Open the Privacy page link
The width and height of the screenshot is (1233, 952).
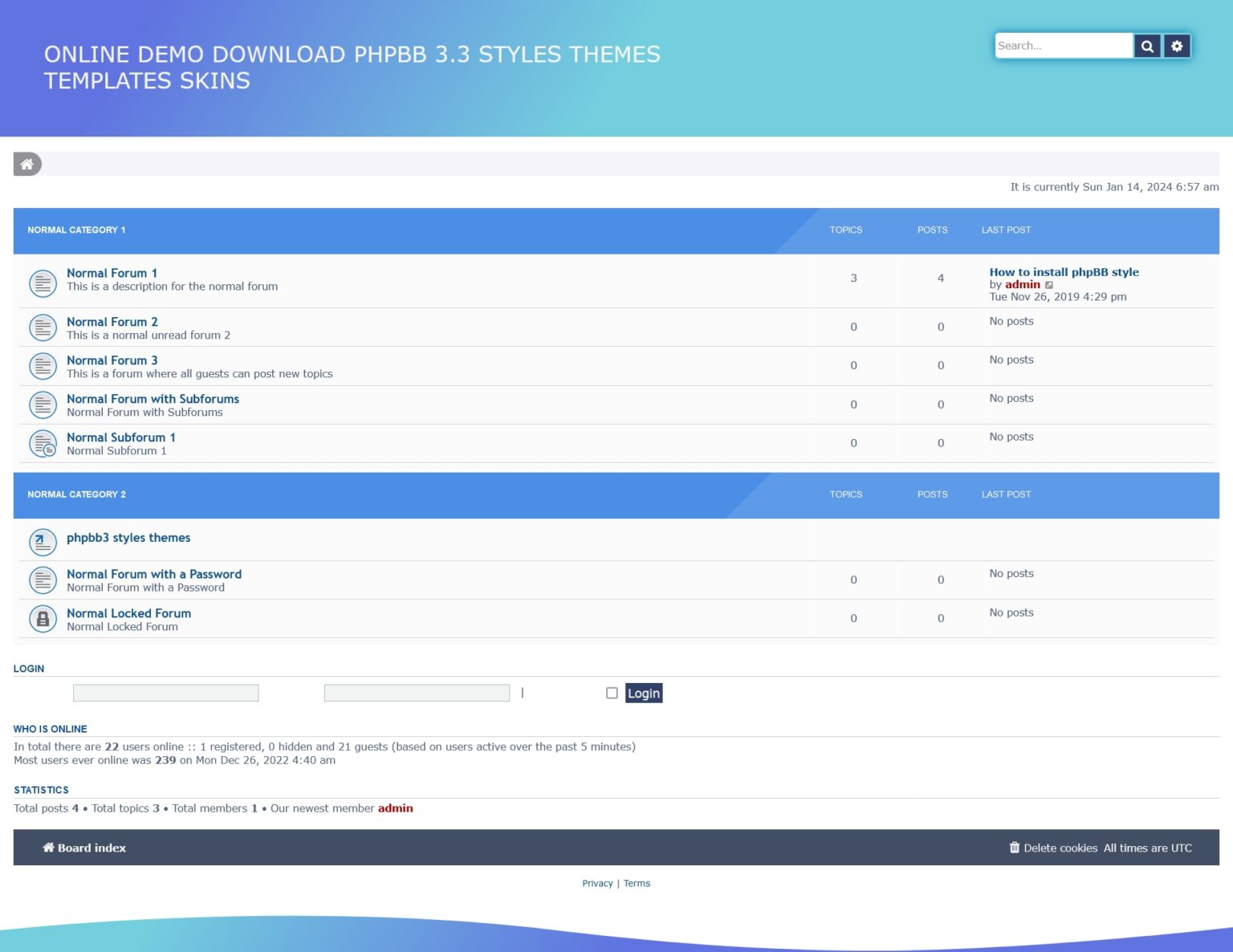(x=597, y=883)
